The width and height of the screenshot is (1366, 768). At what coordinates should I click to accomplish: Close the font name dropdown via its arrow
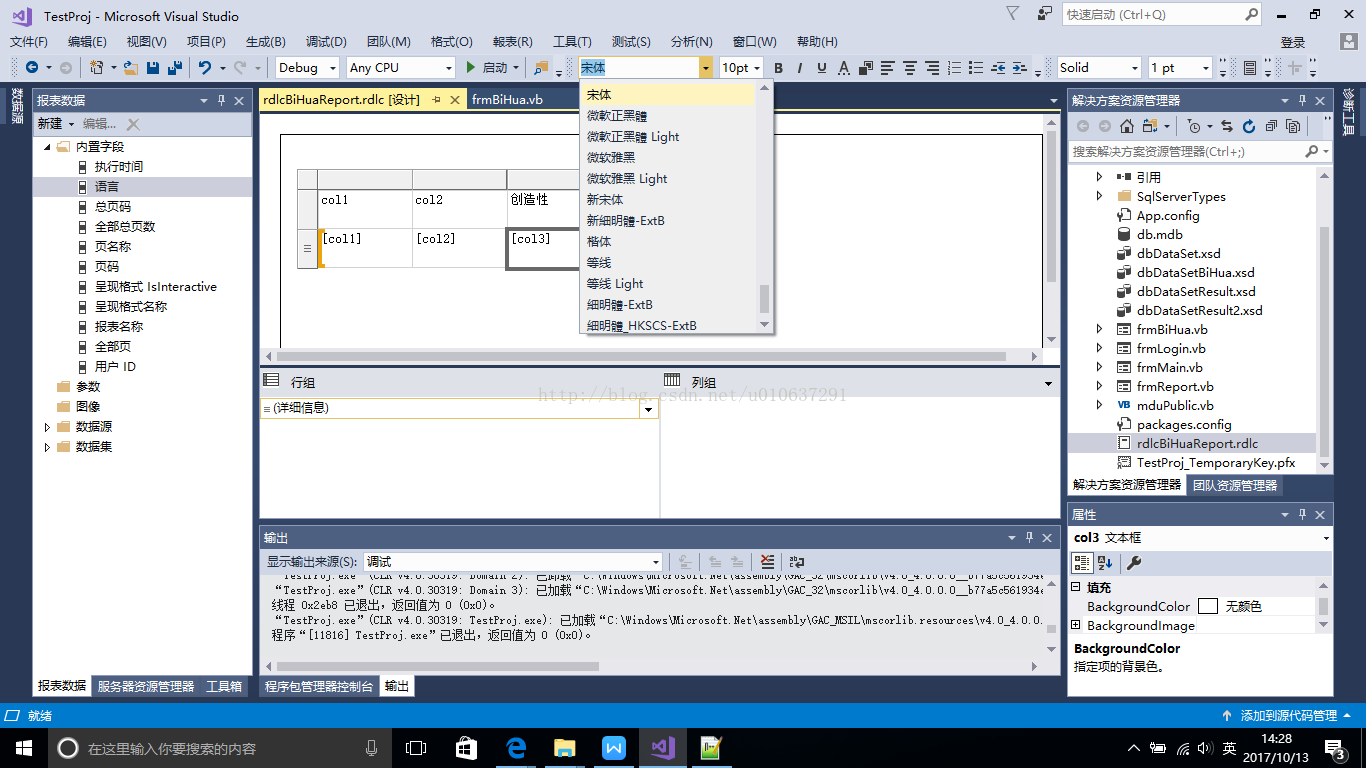point(706,68)
